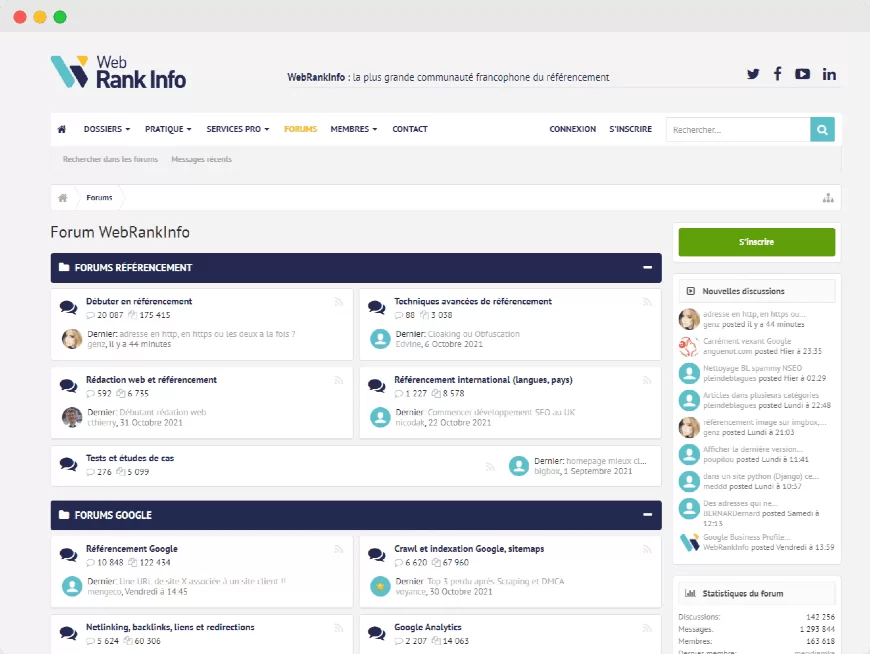Click Nouvelles discussions heading
Image resolution: width=870 pixels, height=654 pixels.
(743, 291)
